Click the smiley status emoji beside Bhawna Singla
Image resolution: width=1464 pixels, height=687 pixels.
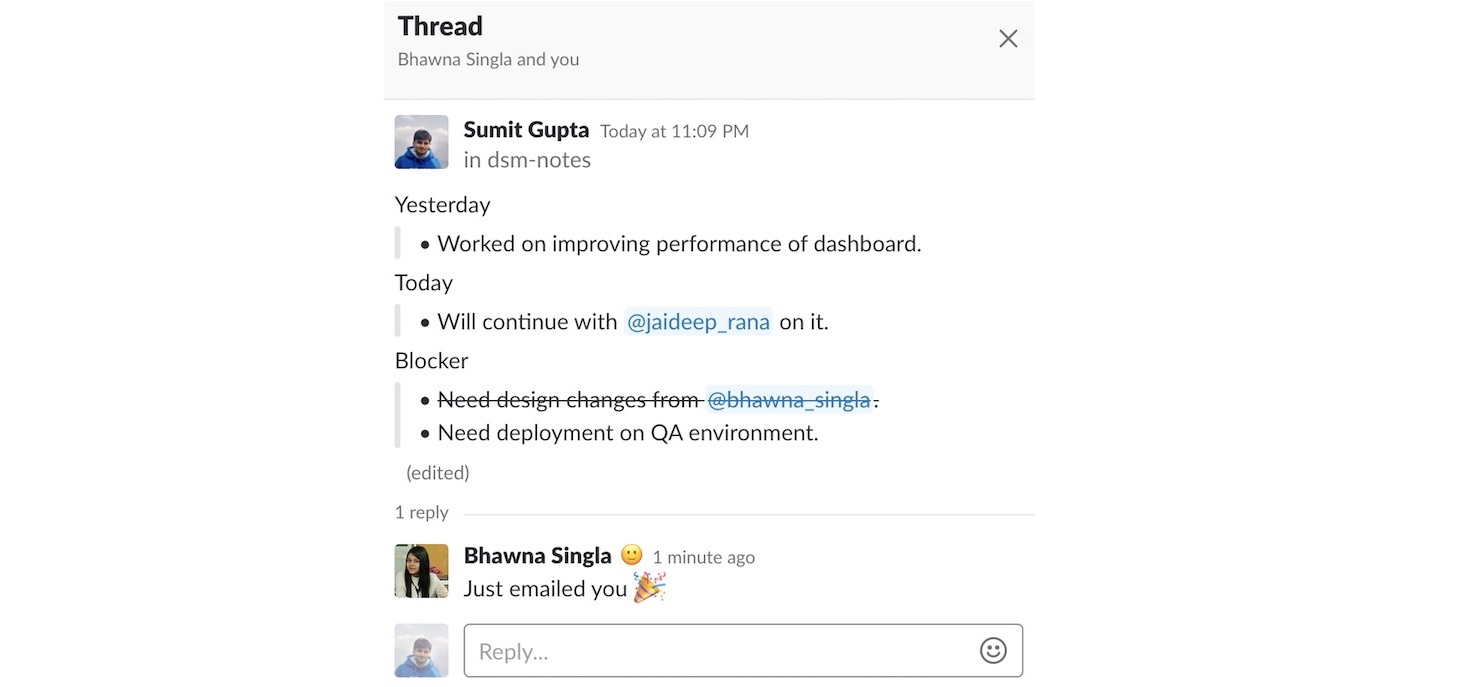tap(631, 555)
